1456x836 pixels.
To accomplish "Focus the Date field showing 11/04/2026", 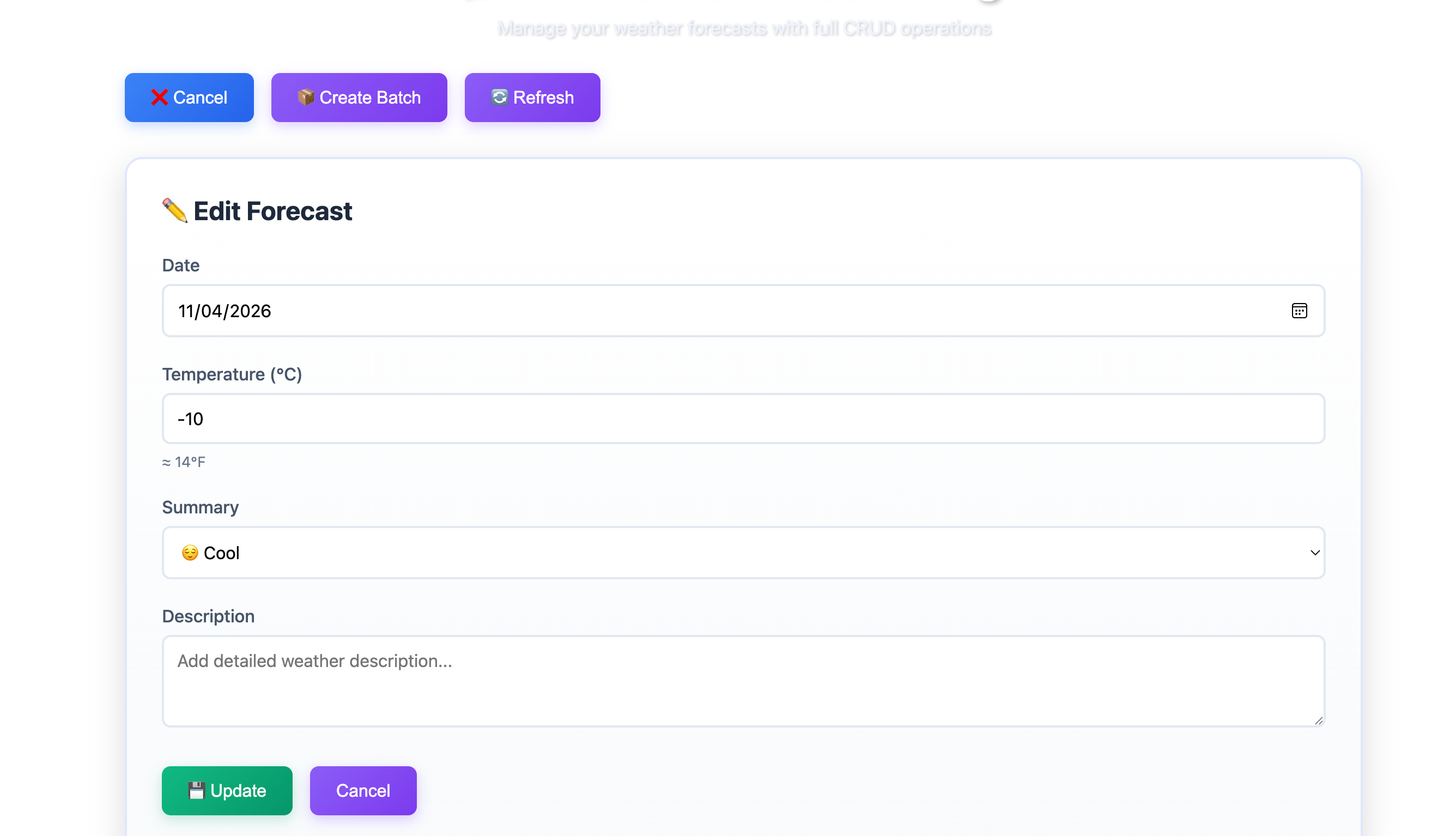I will point(225,311).
